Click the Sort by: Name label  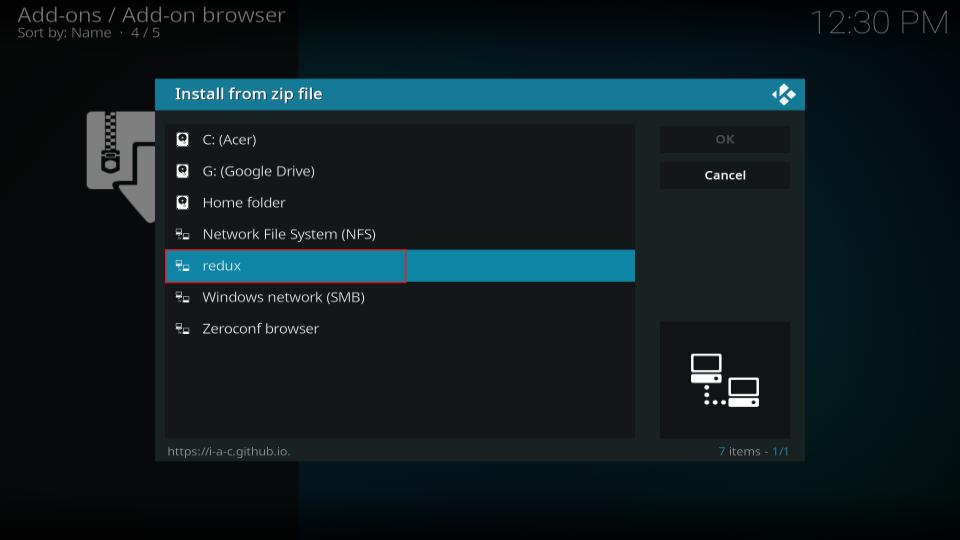(64, 33)
